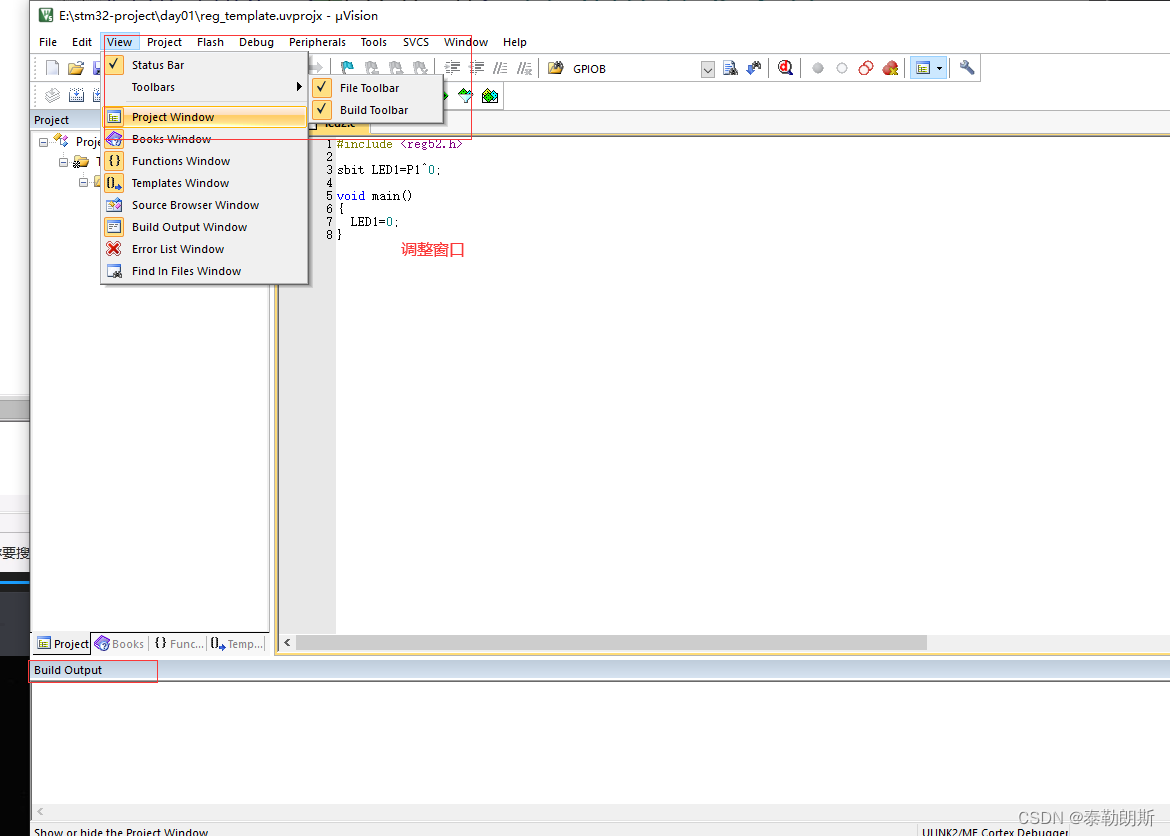Click the insert breakpoint gray dot icon

(x=818, y=69)
